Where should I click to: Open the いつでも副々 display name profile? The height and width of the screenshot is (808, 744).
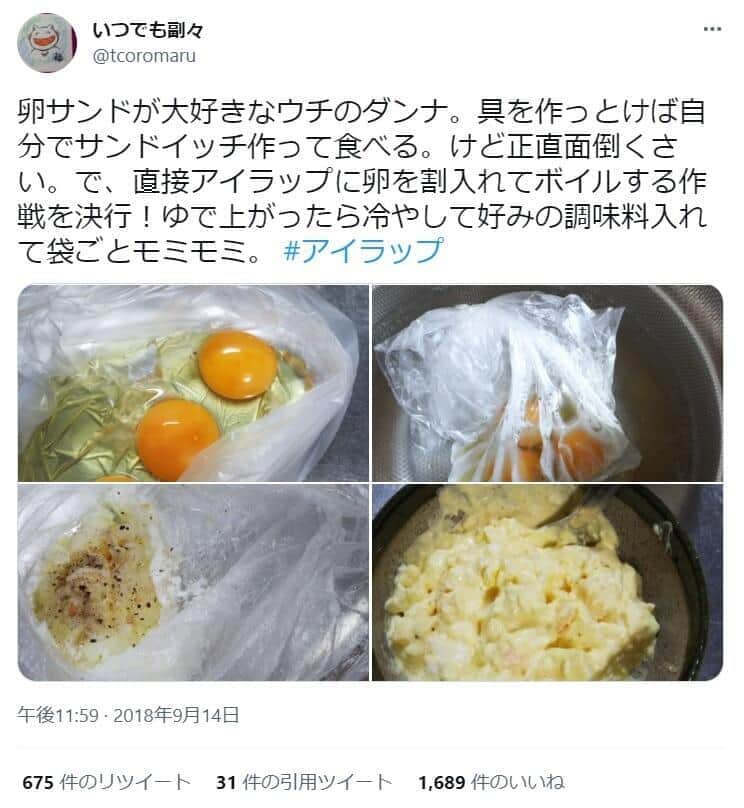click(148, 30)
